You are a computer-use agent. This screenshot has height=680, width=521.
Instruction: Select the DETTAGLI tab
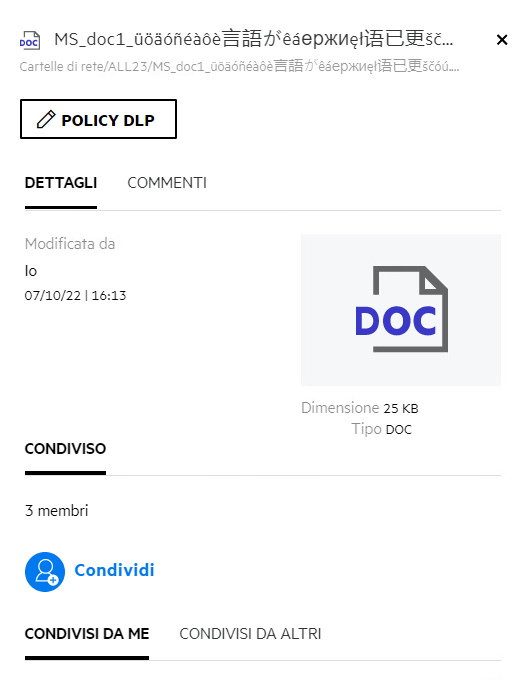(x=61, y=183)
